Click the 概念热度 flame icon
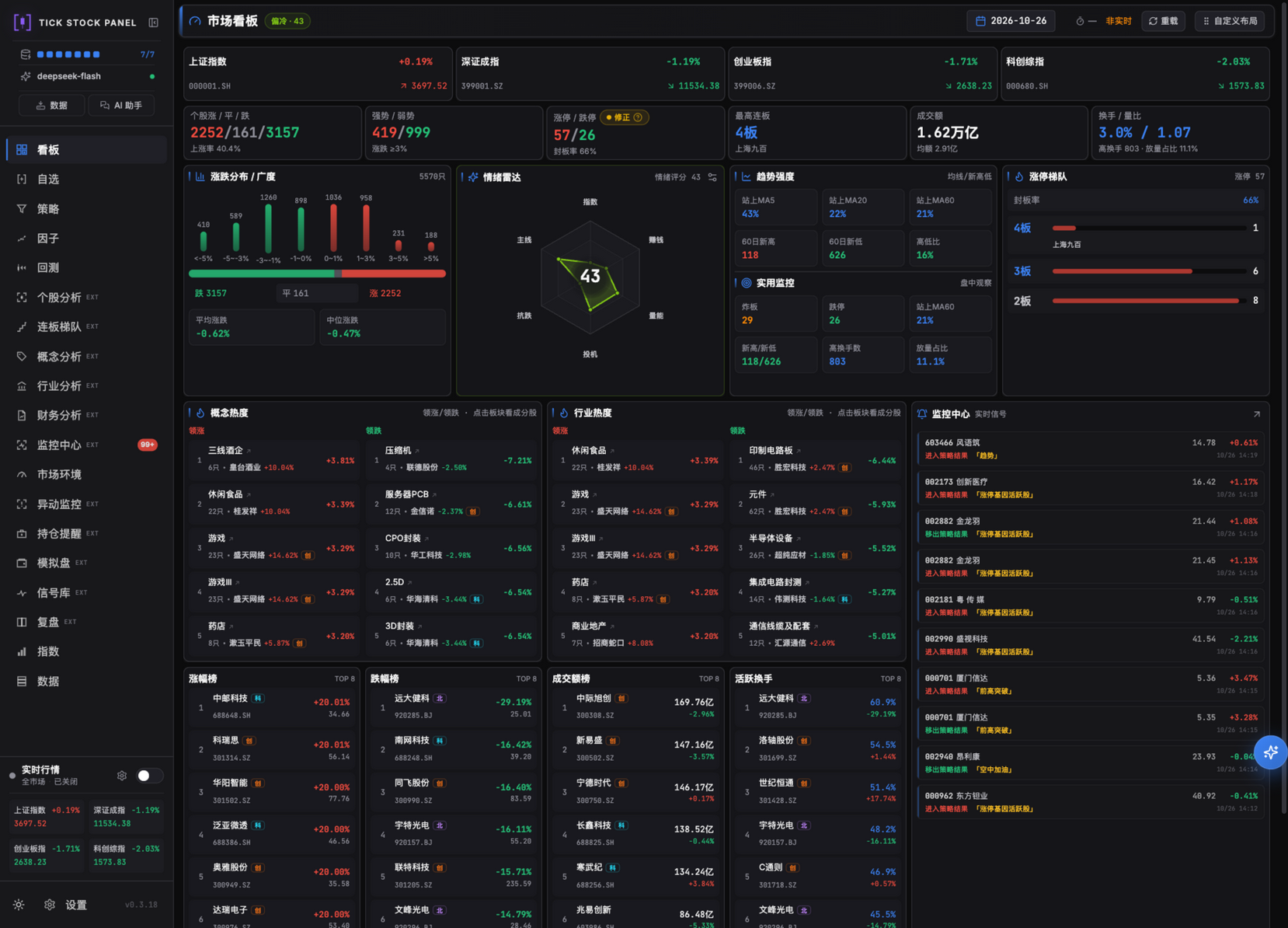The width and height of the screenshot is (1288, 928). 200,413
